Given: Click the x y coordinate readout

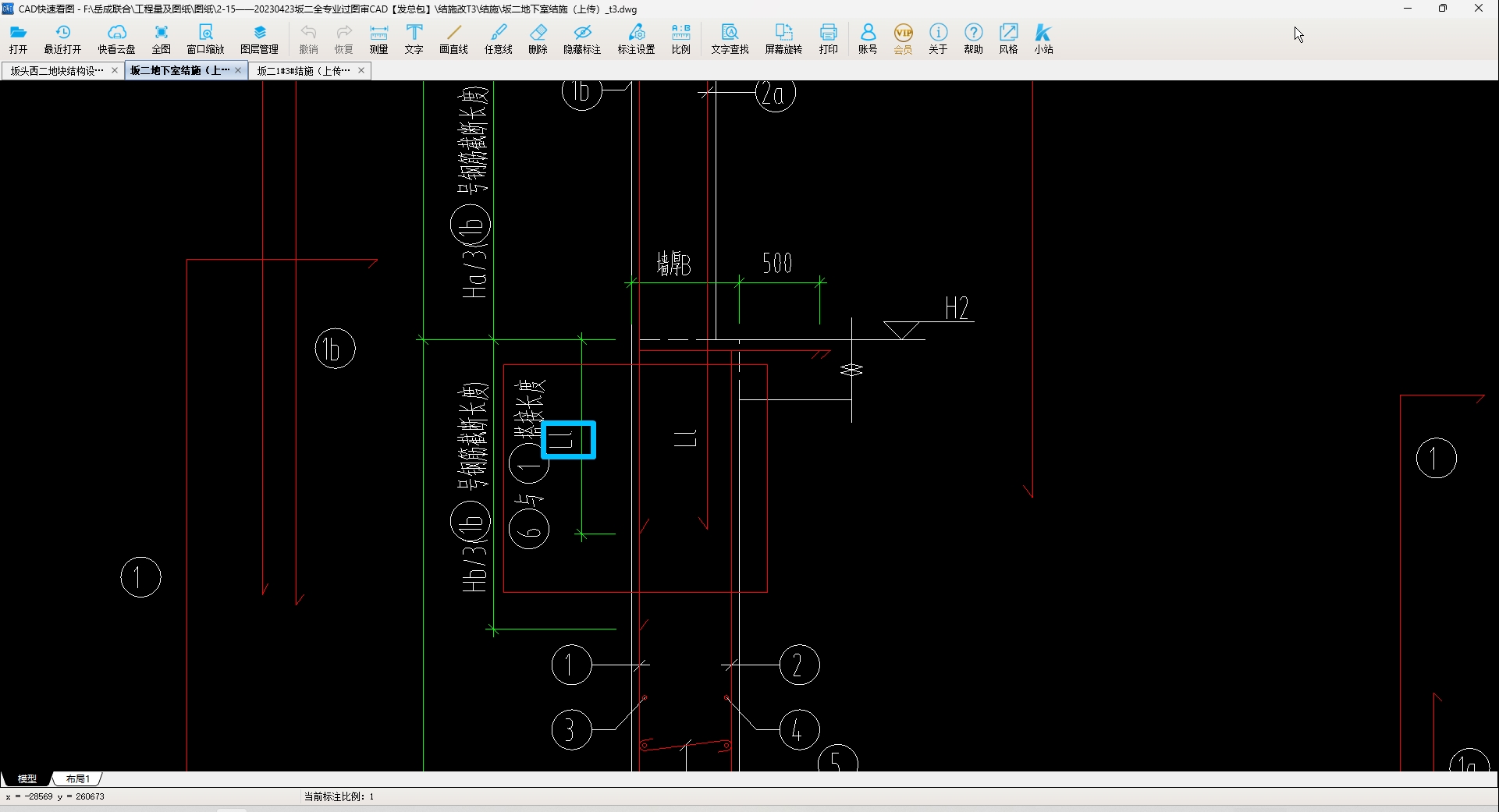Looking at the screenshot, I should click(x=55, y=796).
